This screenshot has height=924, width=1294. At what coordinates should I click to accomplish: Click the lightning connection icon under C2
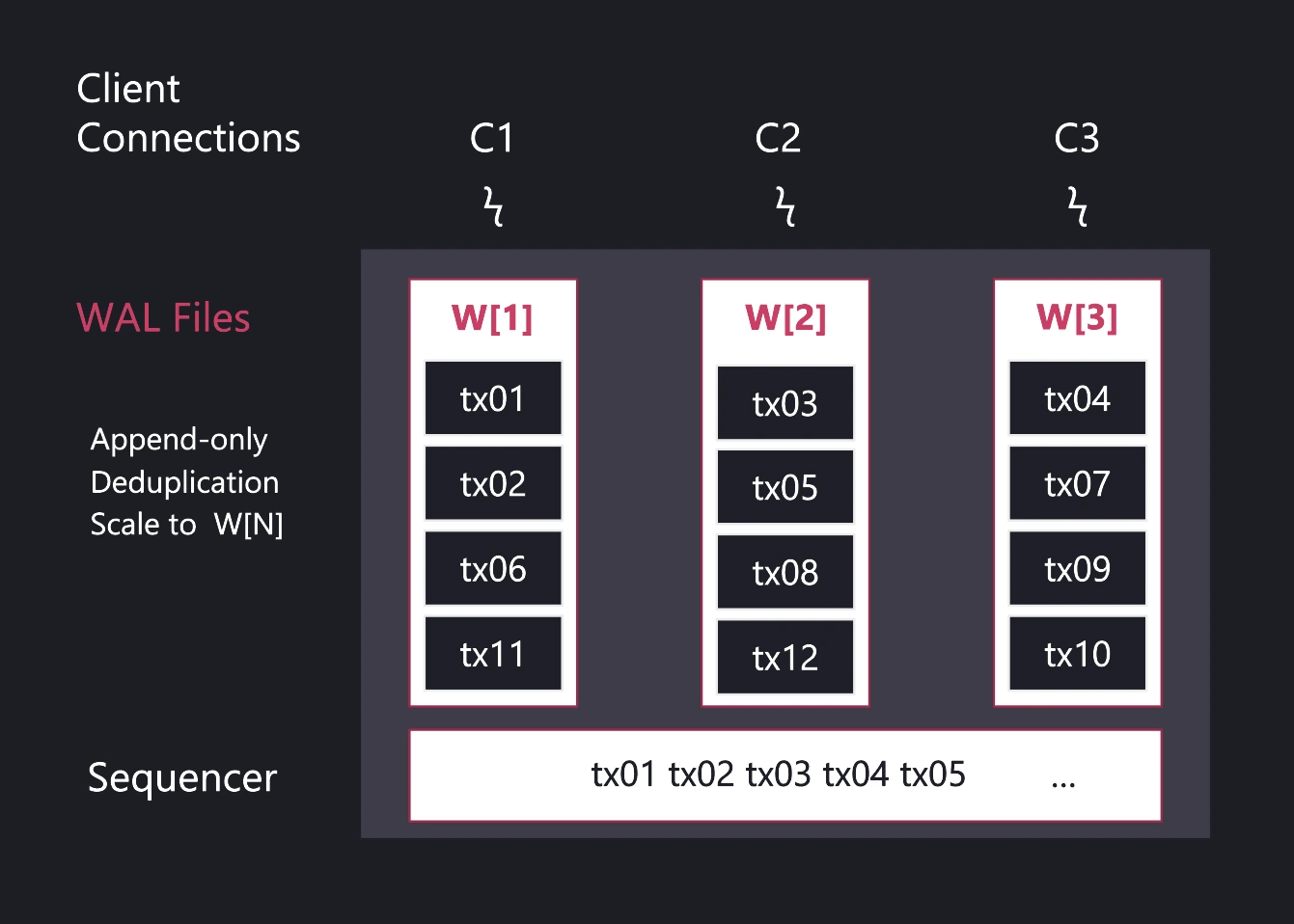pos(786,206)
